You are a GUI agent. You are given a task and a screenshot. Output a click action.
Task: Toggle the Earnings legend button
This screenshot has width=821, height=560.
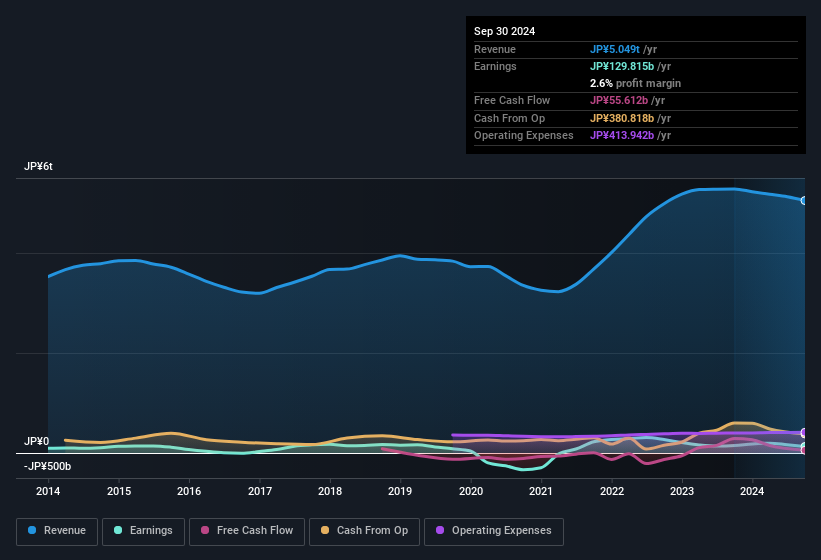(x=143, y=531)
